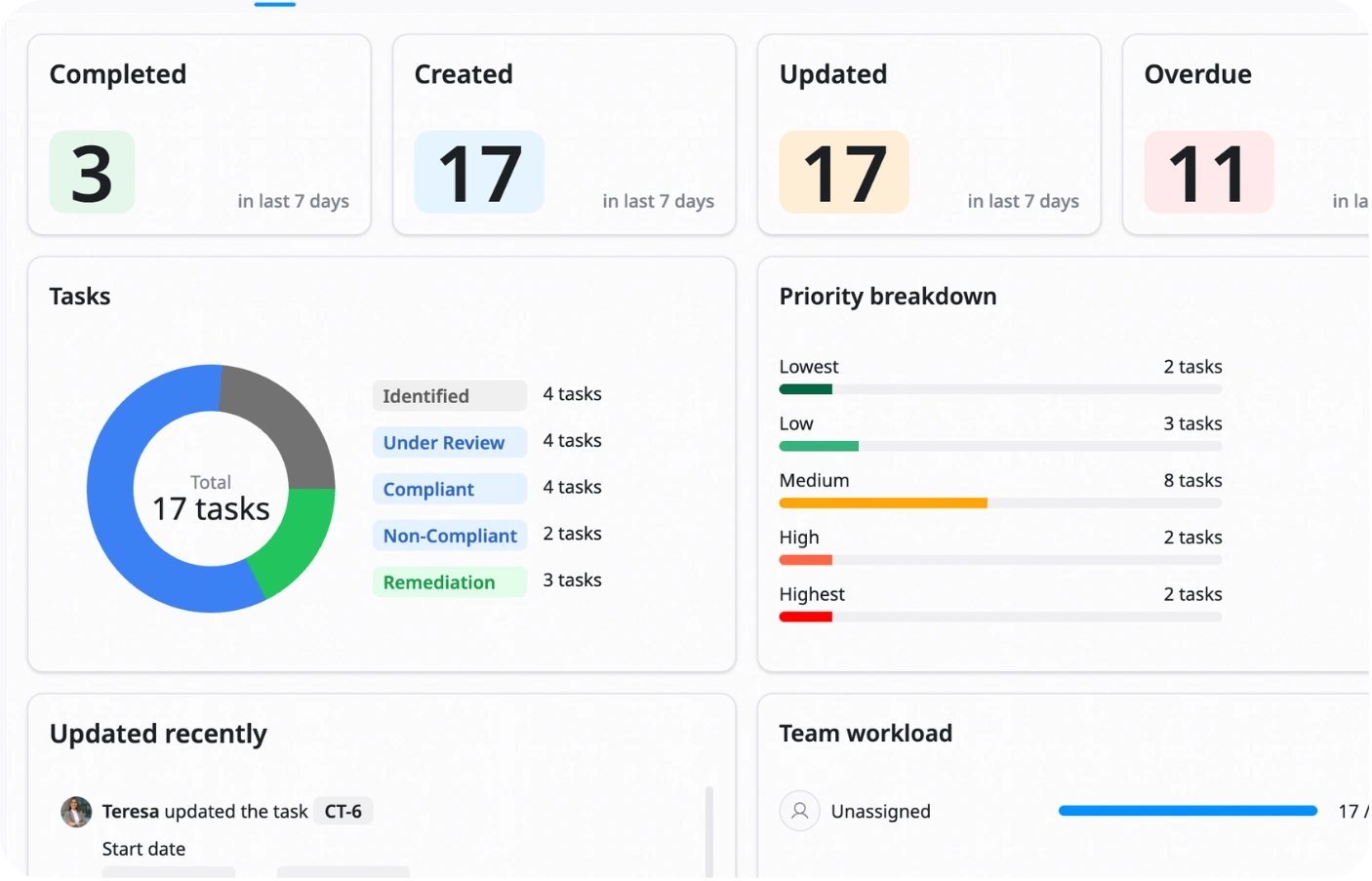The image size is (1372, 881).
Task: Click '2 tasks' beside High priority
Action: click(1192, 538)
